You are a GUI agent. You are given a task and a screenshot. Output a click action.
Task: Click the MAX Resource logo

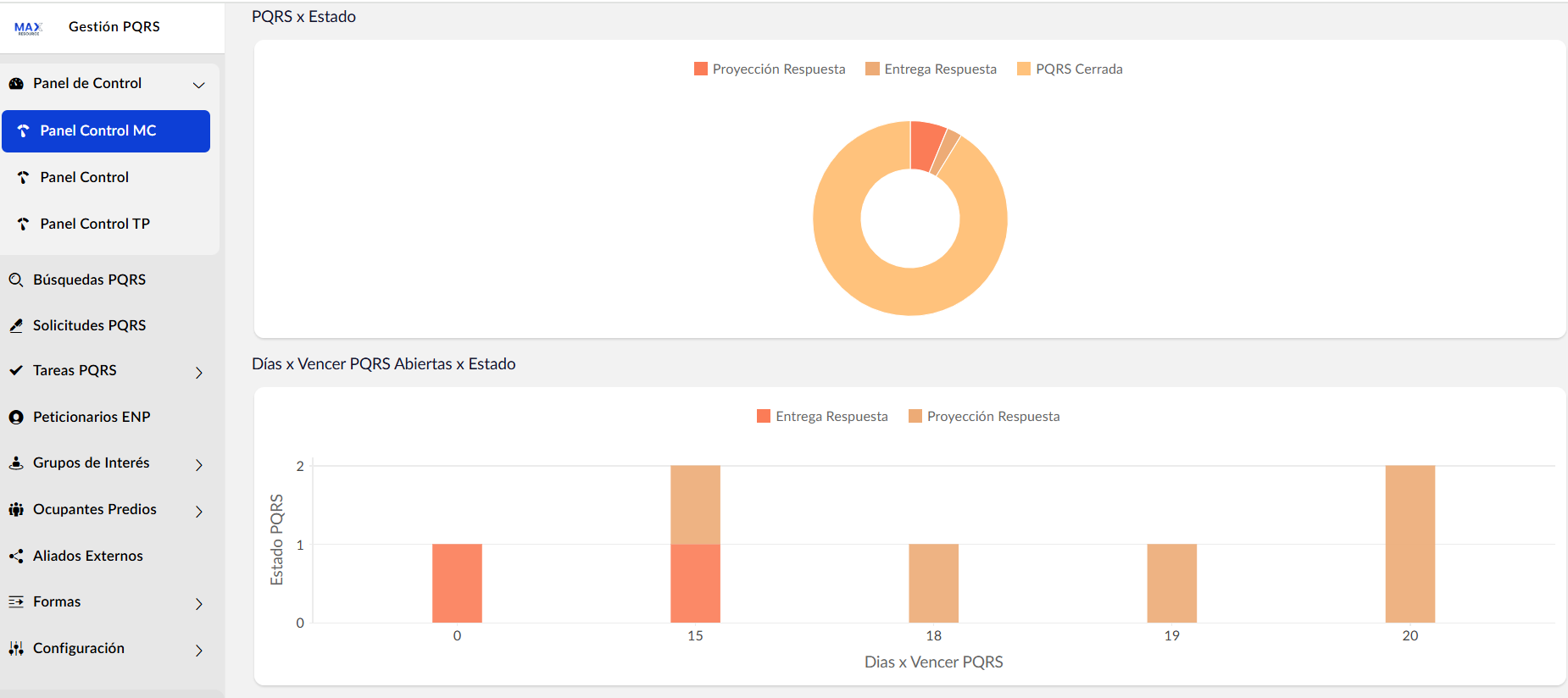click(28, 28)
